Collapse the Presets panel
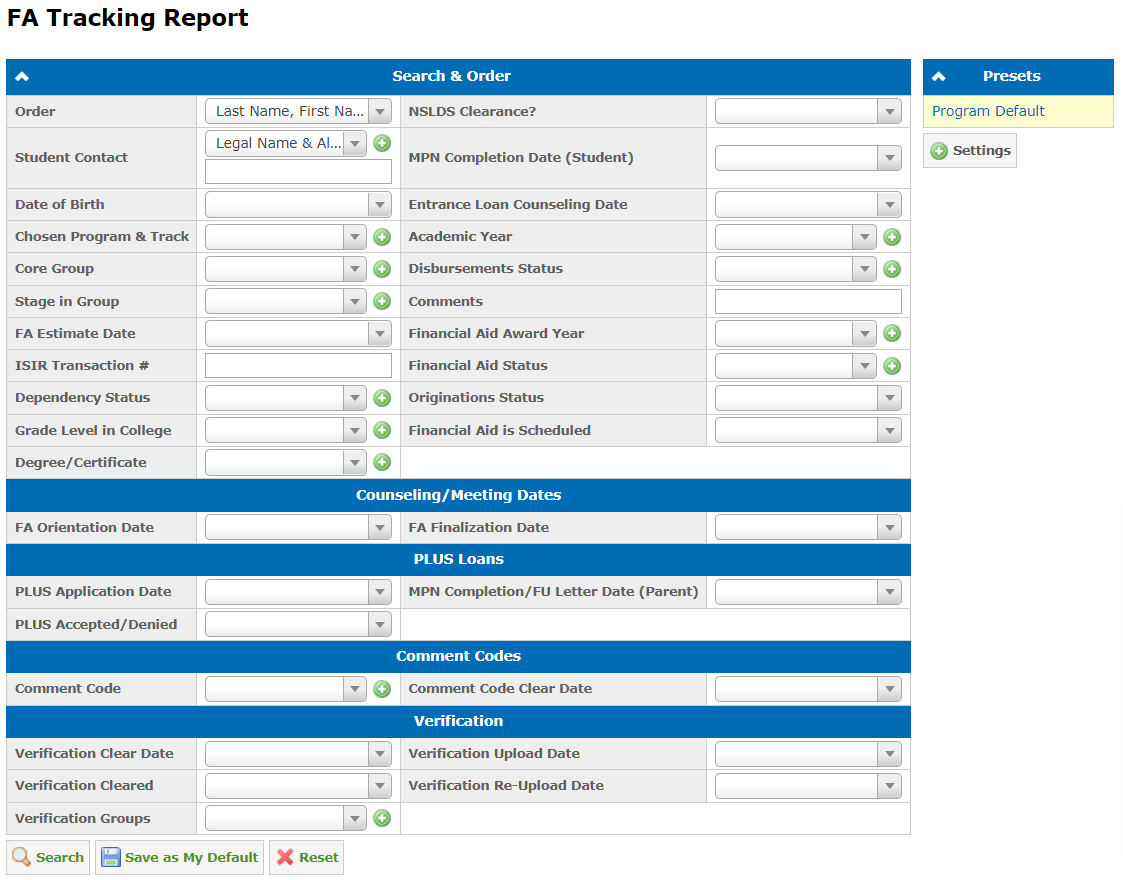The height and width of the screenshot is (880, 1123). coord(939,77)
